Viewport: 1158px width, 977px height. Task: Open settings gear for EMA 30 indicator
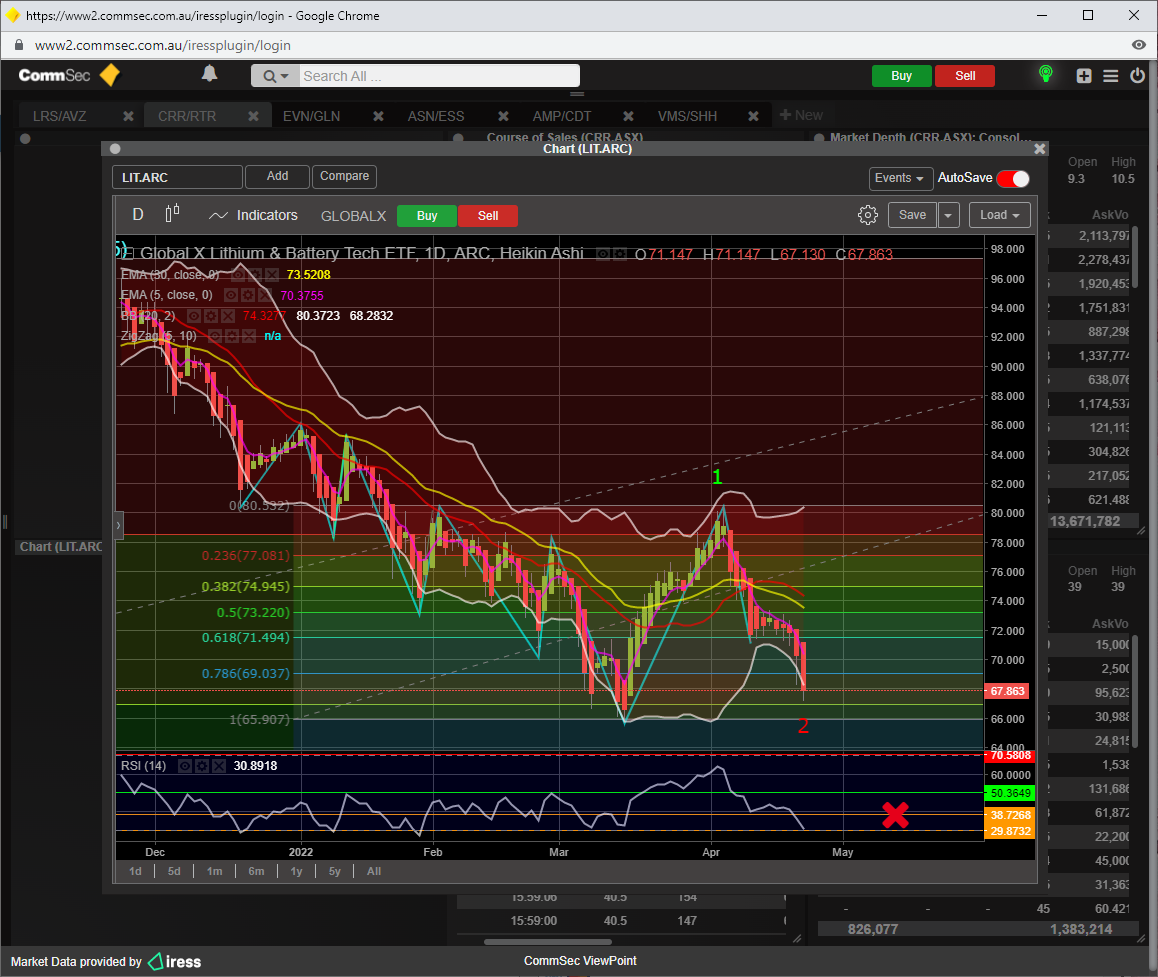(x=255, y=275)
